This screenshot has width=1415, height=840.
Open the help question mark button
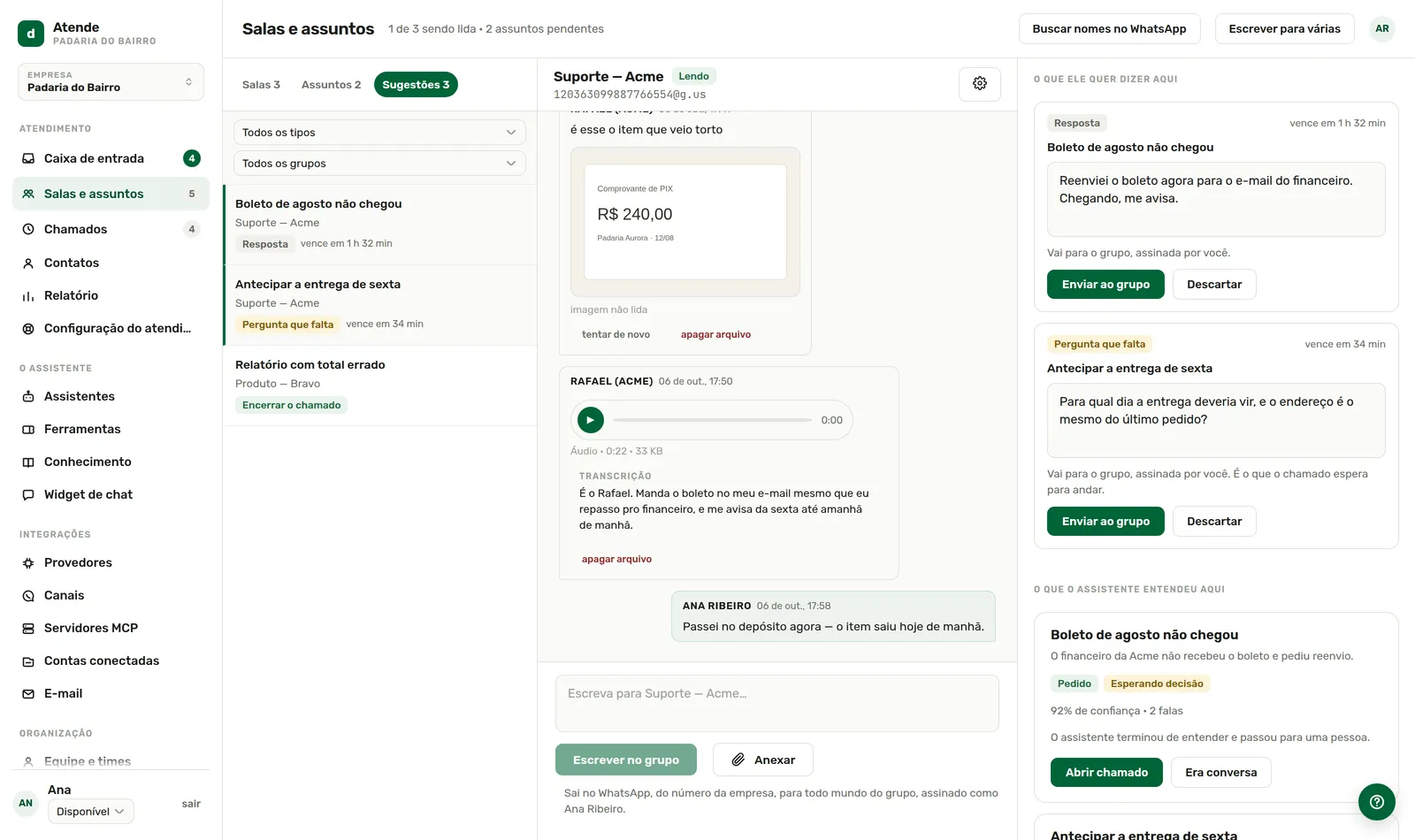pyautogui.click(x=1377, y=802)
